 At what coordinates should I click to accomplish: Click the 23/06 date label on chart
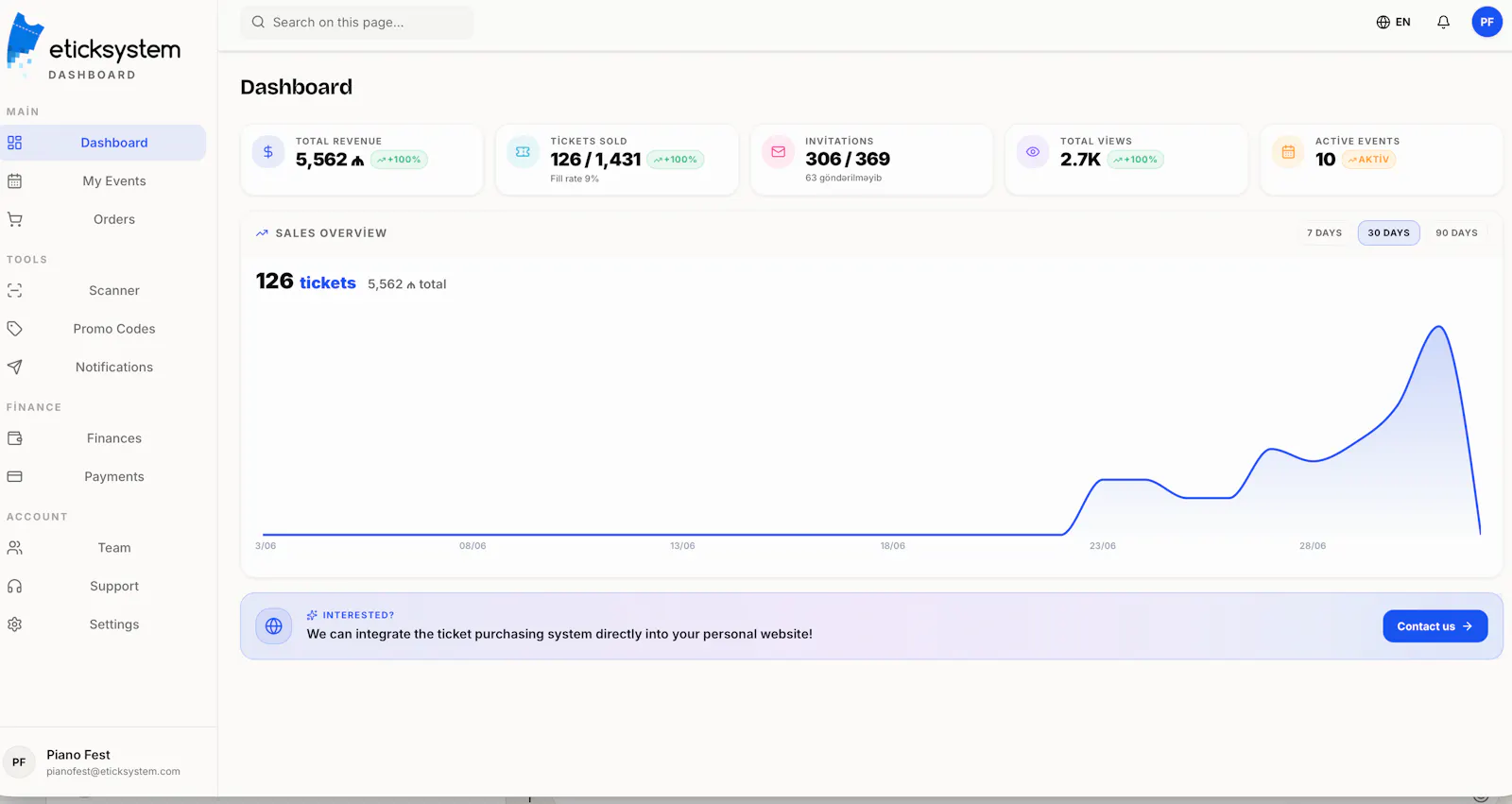[1103, 546]
